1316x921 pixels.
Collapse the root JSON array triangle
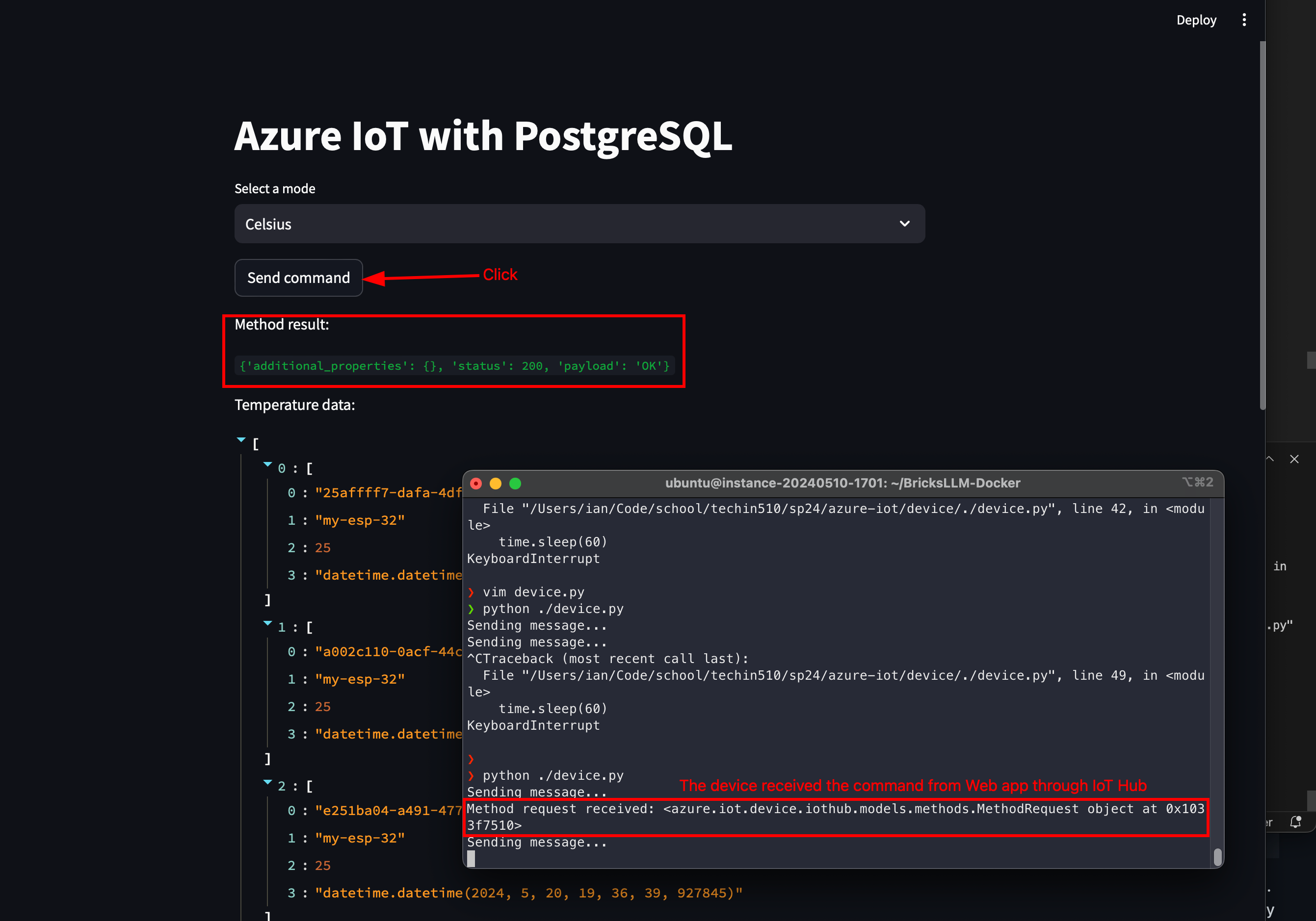pyautogui.click(x=241, y=440)
